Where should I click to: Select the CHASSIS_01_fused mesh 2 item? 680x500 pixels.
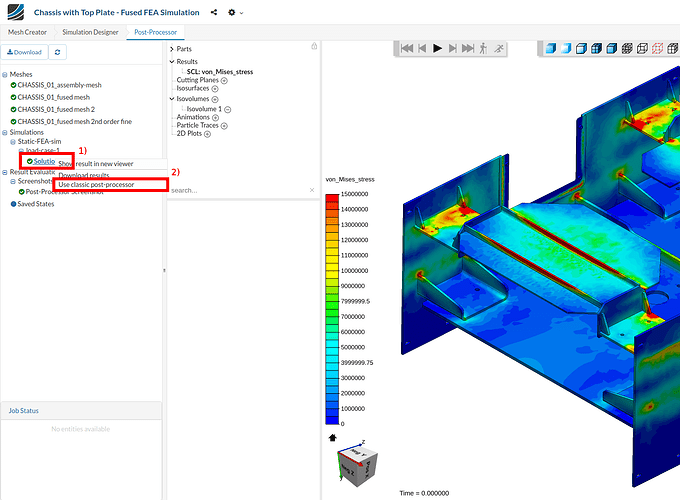[x=56, y=109]
